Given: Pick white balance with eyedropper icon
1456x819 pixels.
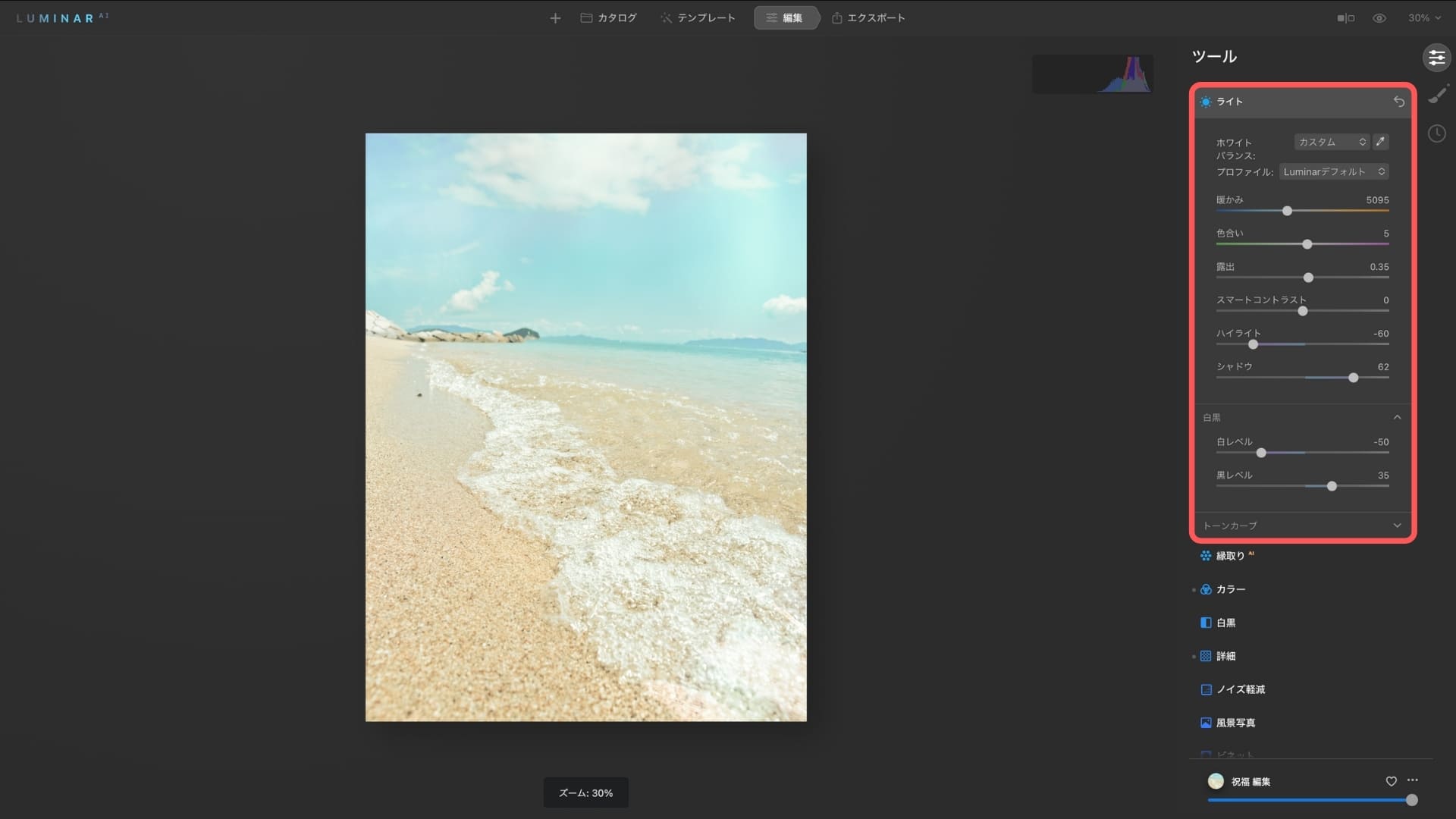Looking at the screenshot, I should click(x=1381, y=142).
